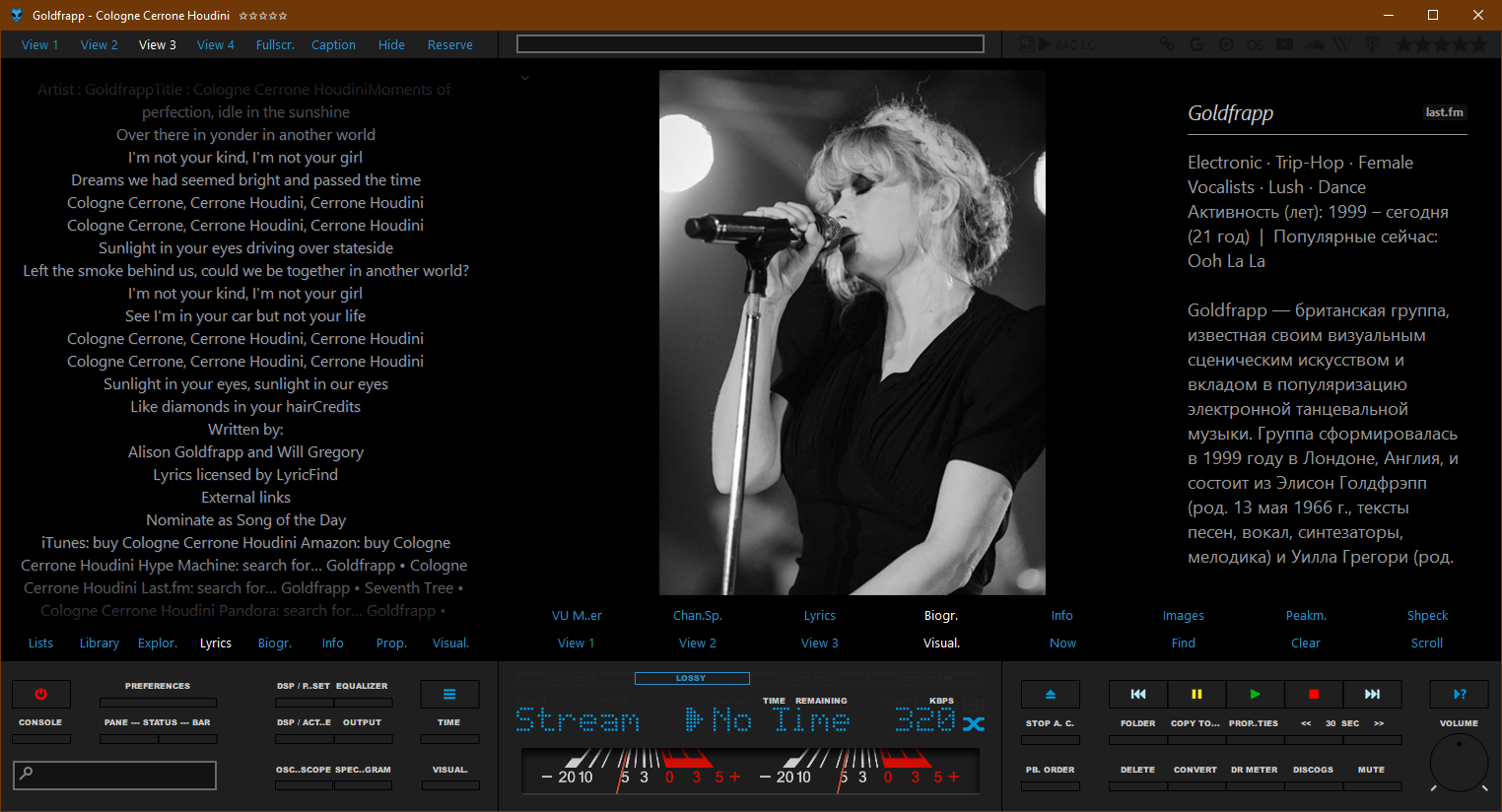Click the SoundCloud cloud icon
The width and height of the screenshot is (1502, 812).
[x=1314, y=44]
